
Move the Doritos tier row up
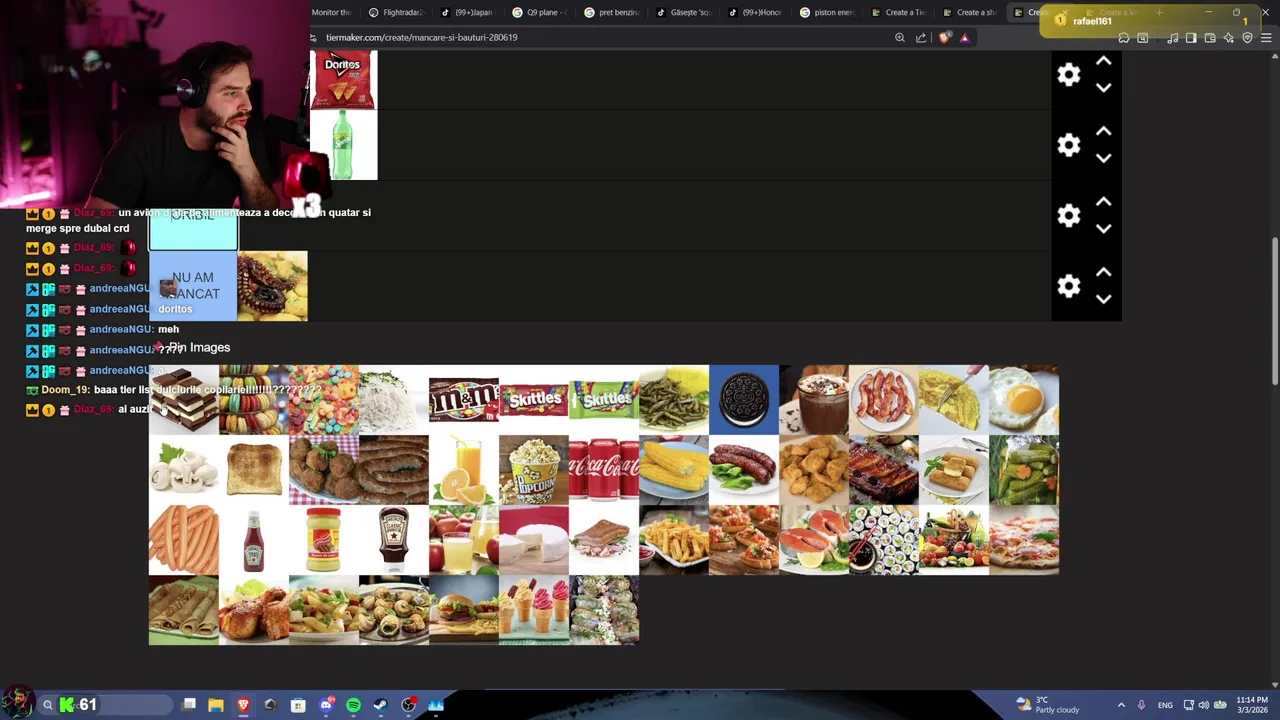[x=1103, y=62]
